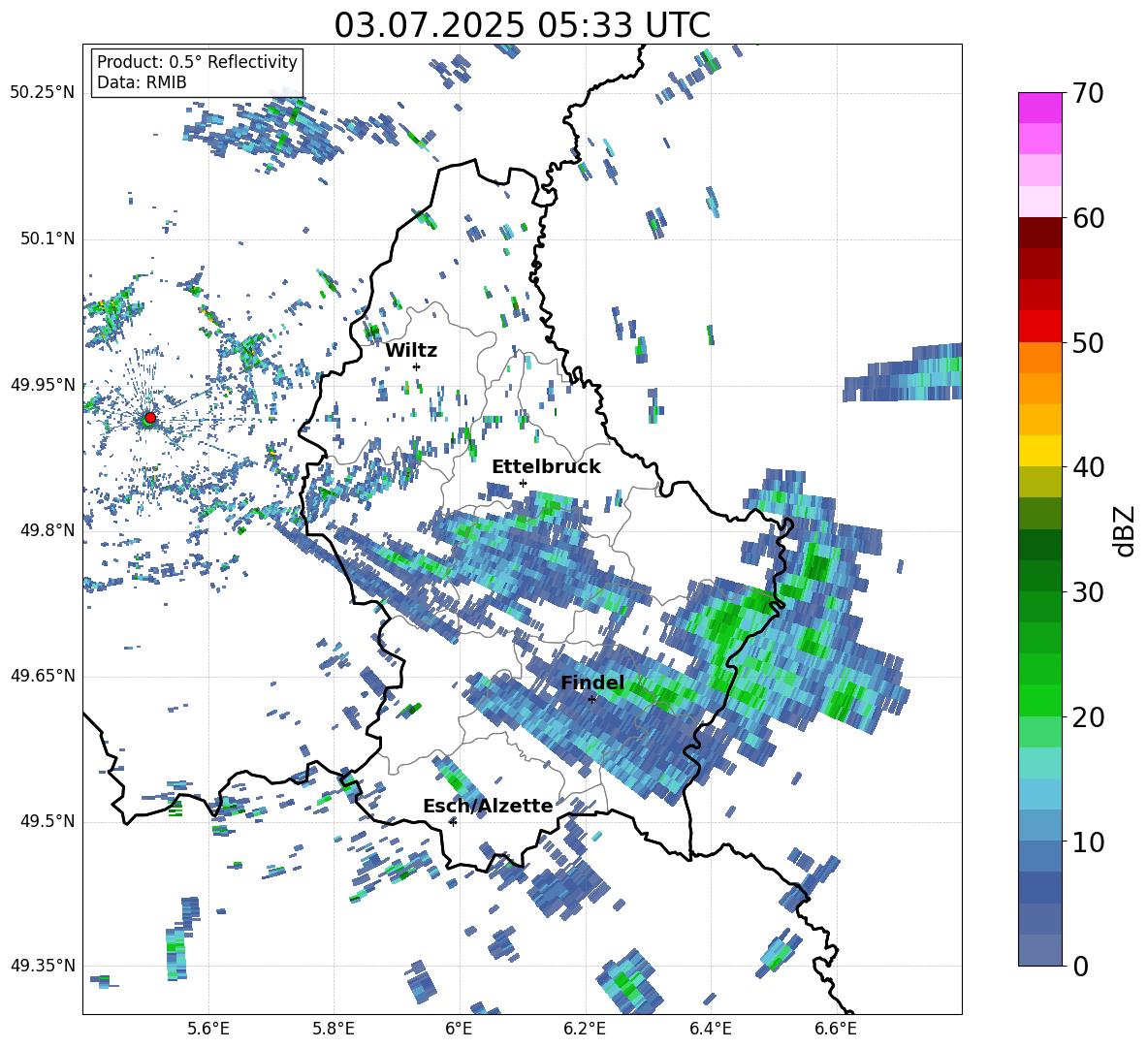Click the magenta top colorbar segment
This screenshot has width=1148, height=1048.
(x=1039, y=108)
